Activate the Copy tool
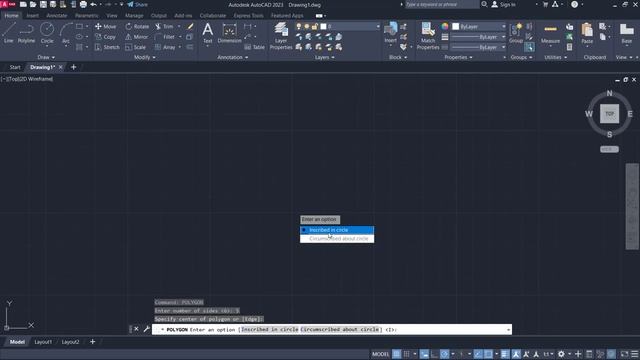Viewport: 640px width, 360px height. pyautogui.click(x=106, y=37)
